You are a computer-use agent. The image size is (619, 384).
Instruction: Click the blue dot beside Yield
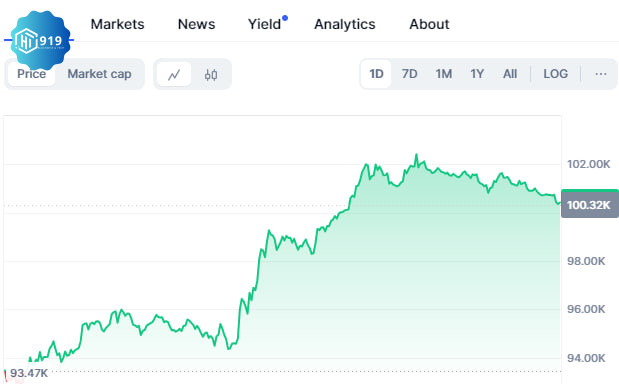tap(285, 18)
